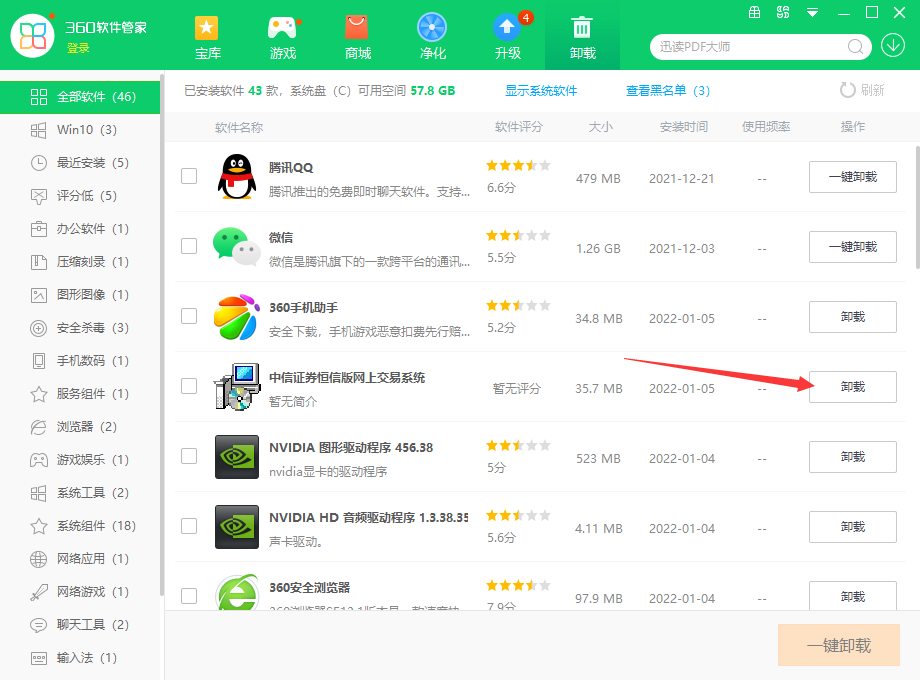Select 系统组件 (18) category
Viewport: 920px width, 680px height.
(x=80, y=526)
